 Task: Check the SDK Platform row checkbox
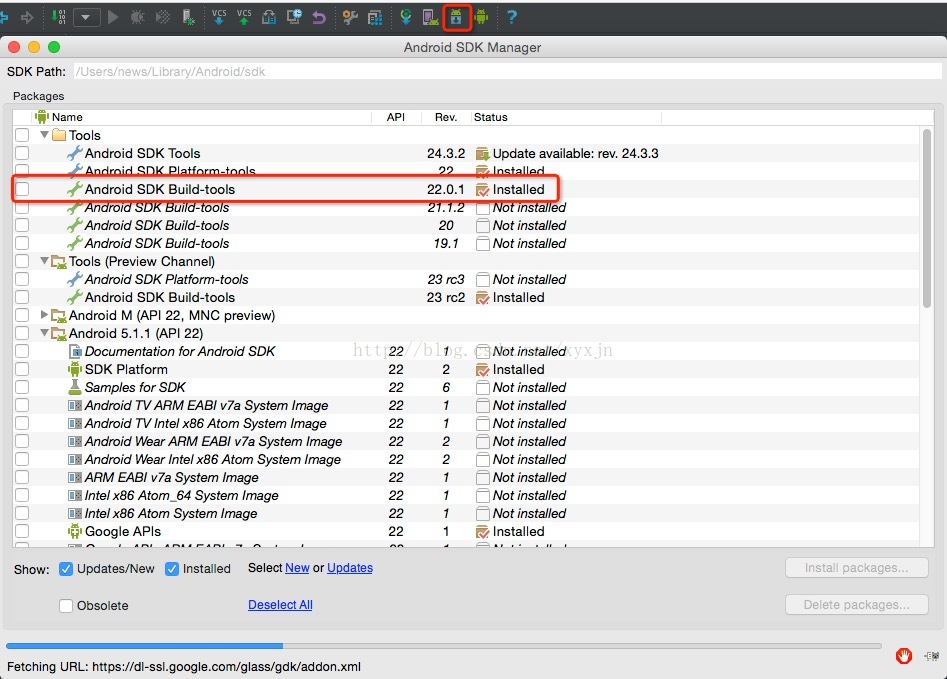22,369
